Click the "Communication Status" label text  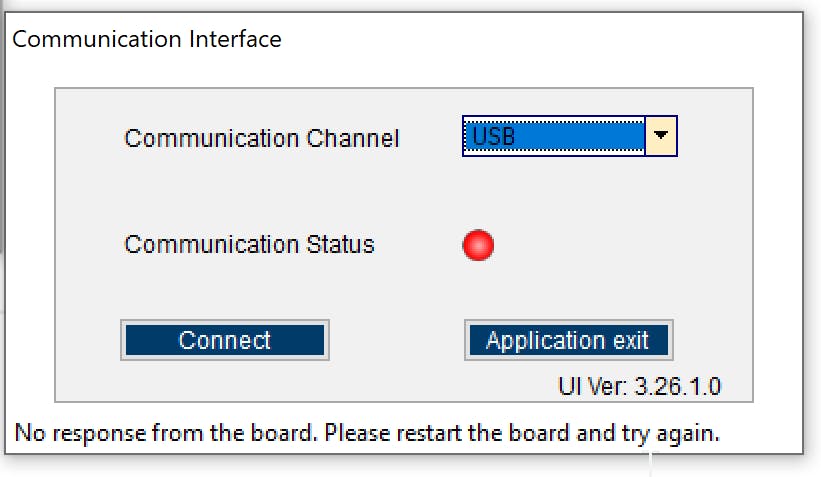point(249,244)
